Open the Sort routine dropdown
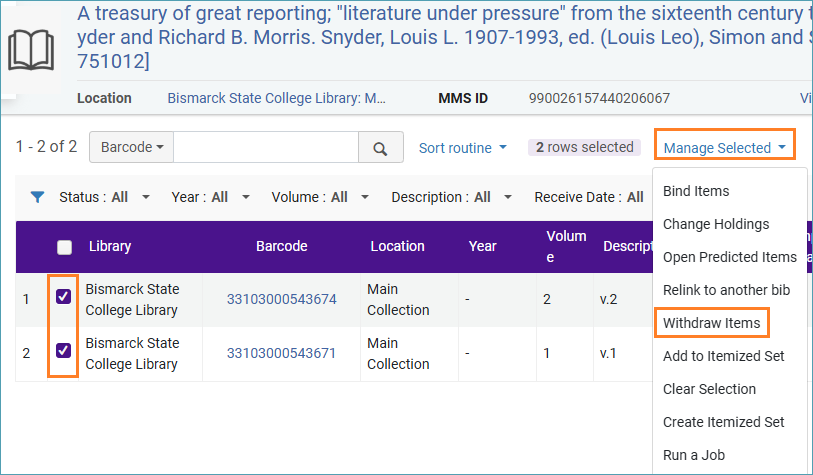The height and width of the screenshot is (475, 813). pyautogui.click(x=462, y=148)
